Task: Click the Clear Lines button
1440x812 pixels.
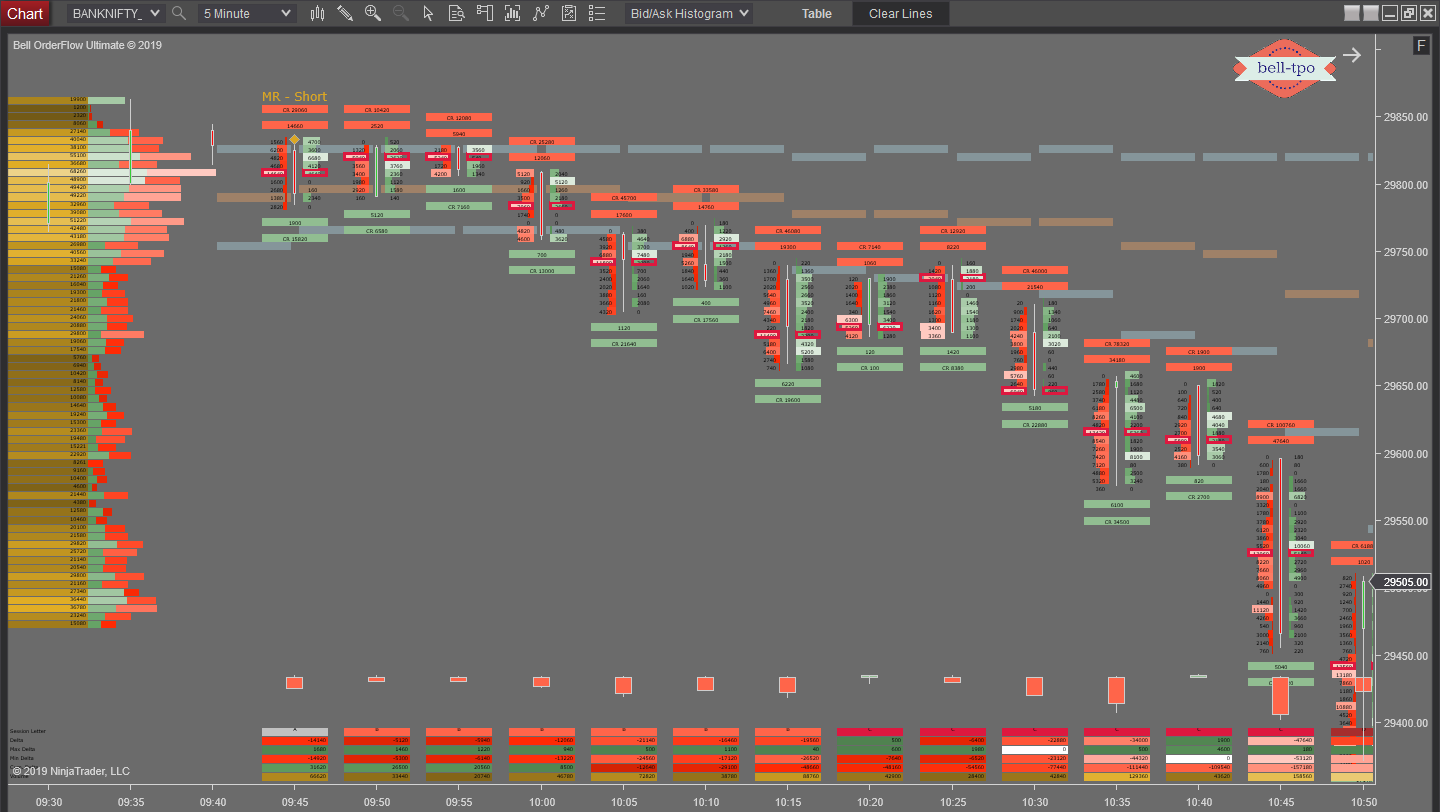Action: [x=901, y=14]
